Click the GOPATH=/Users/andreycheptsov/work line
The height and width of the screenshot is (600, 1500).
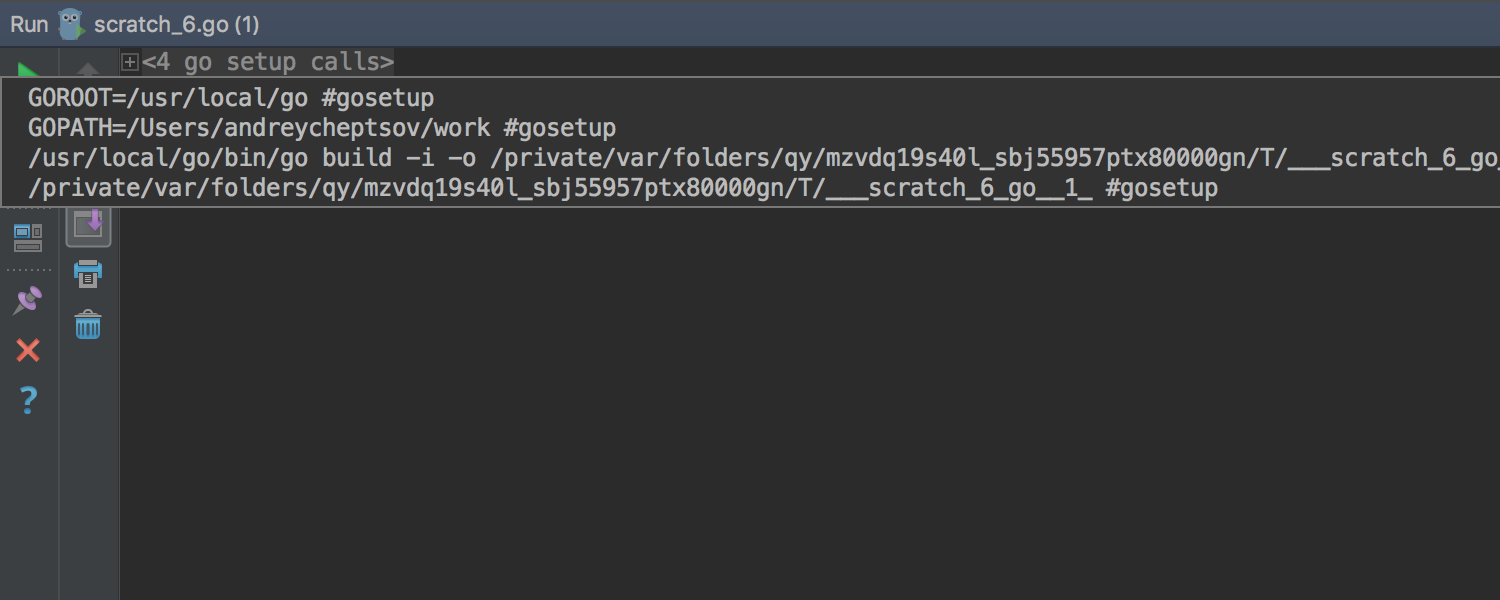[x=322, y=128]
